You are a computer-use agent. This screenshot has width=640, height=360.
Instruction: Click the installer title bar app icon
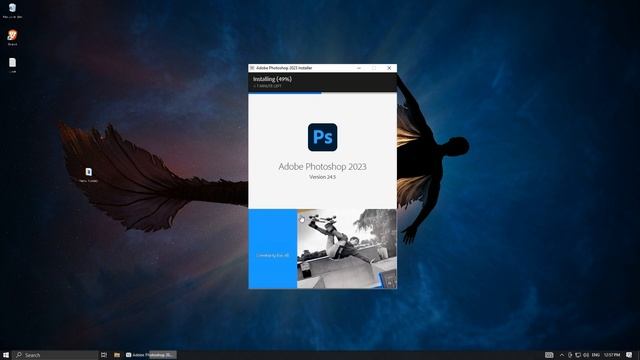point(252,68)
